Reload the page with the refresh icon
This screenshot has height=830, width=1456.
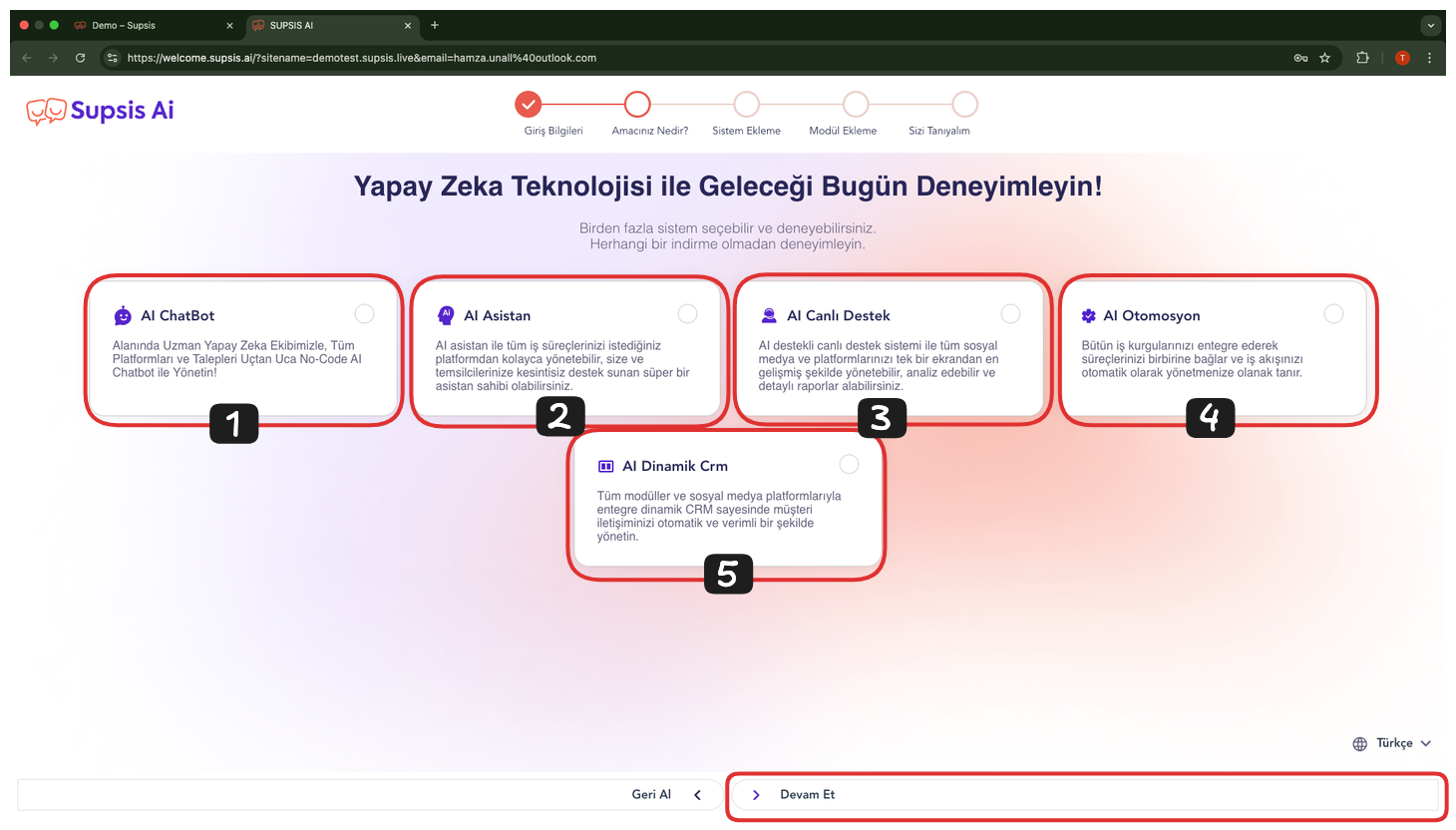81,58
